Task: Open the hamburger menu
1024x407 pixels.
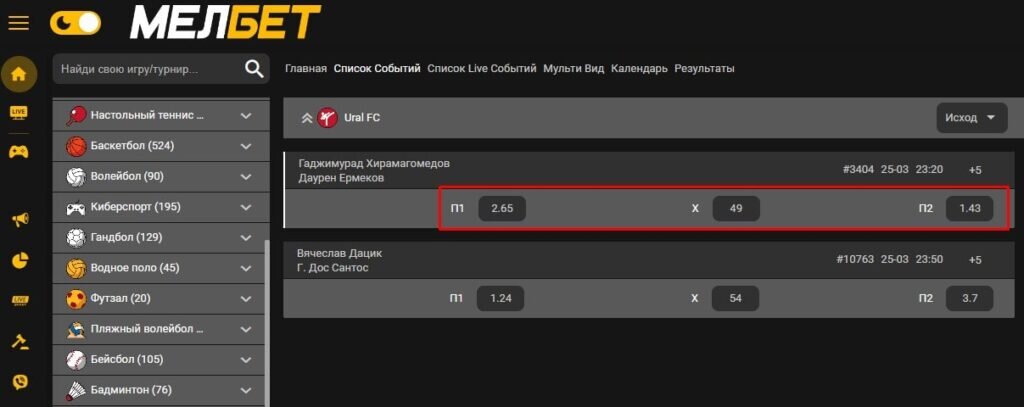Action: point(18,24)
